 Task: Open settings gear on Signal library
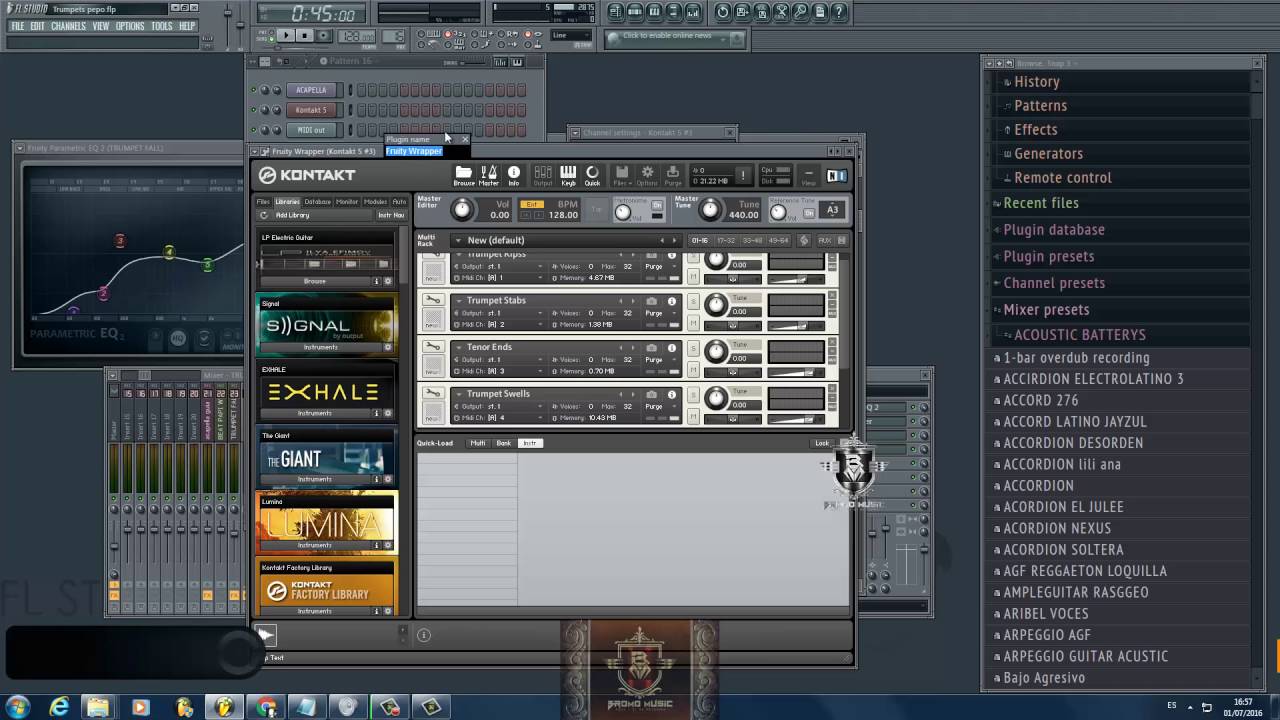pos(388,347)
